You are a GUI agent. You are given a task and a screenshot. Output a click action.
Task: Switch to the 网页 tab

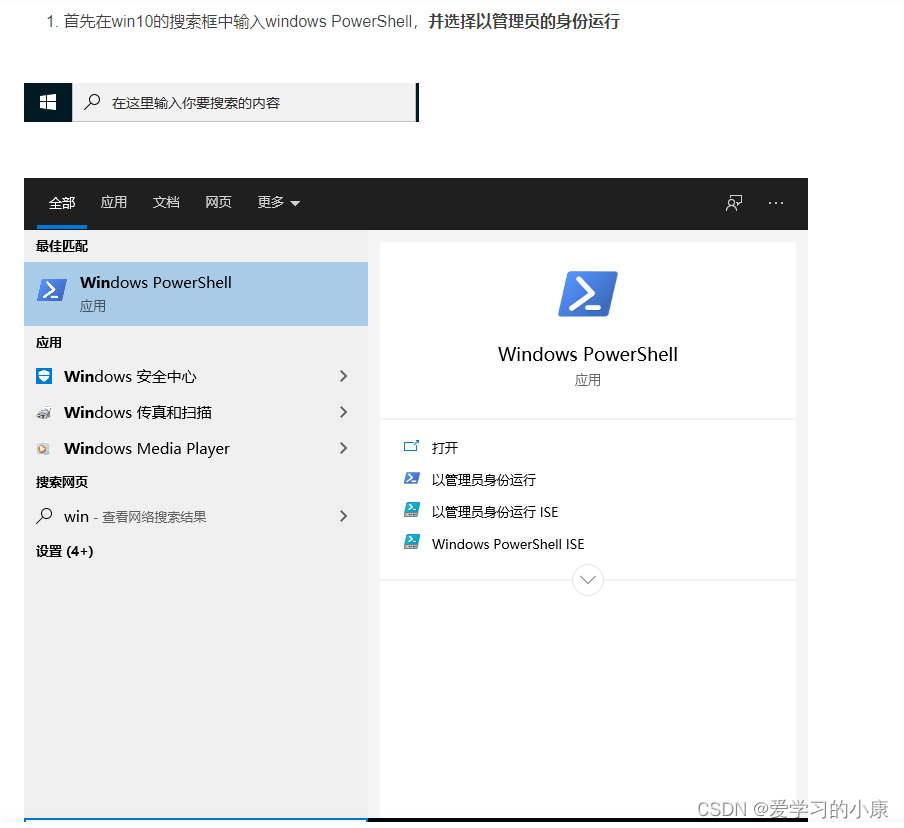(219, 202)
